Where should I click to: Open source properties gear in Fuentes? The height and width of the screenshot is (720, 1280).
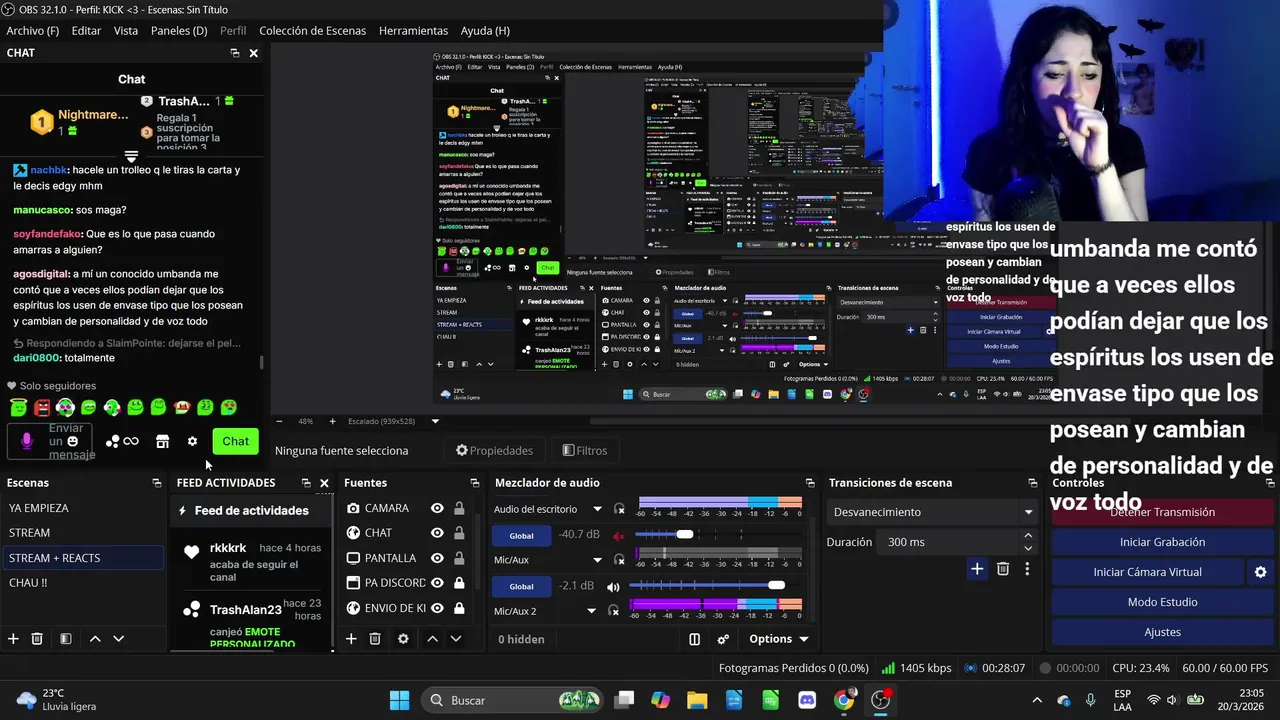click(403, 639)
